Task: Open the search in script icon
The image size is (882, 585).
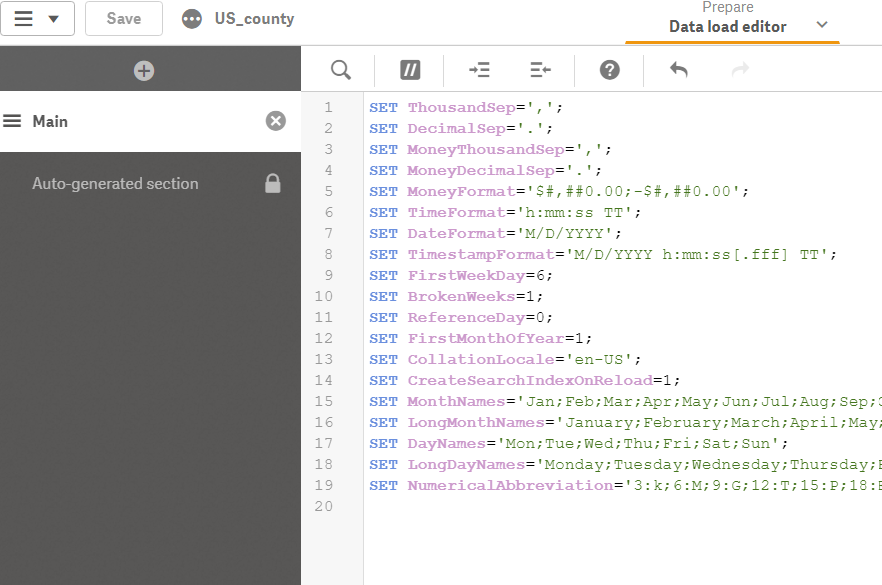Action: click(341, 70)
